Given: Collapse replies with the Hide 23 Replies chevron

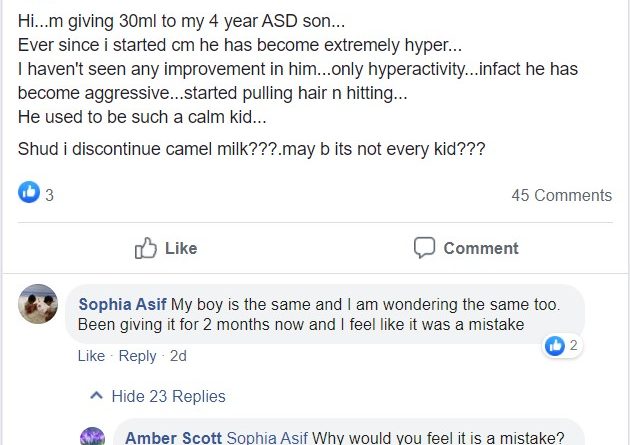Looking at the screenshot, I should 97,396.
